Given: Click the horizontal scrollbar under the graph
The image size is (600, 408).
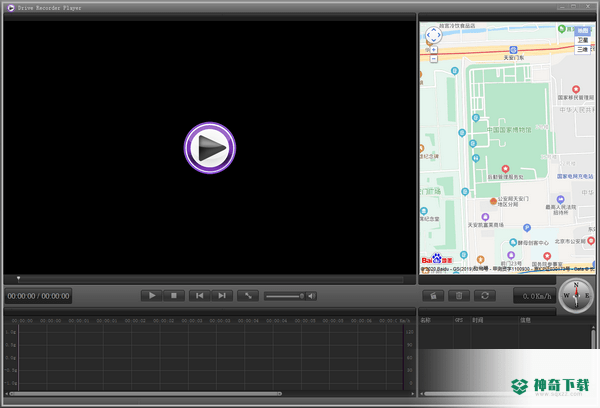Looking at the screenshot, I should point(145,393).
